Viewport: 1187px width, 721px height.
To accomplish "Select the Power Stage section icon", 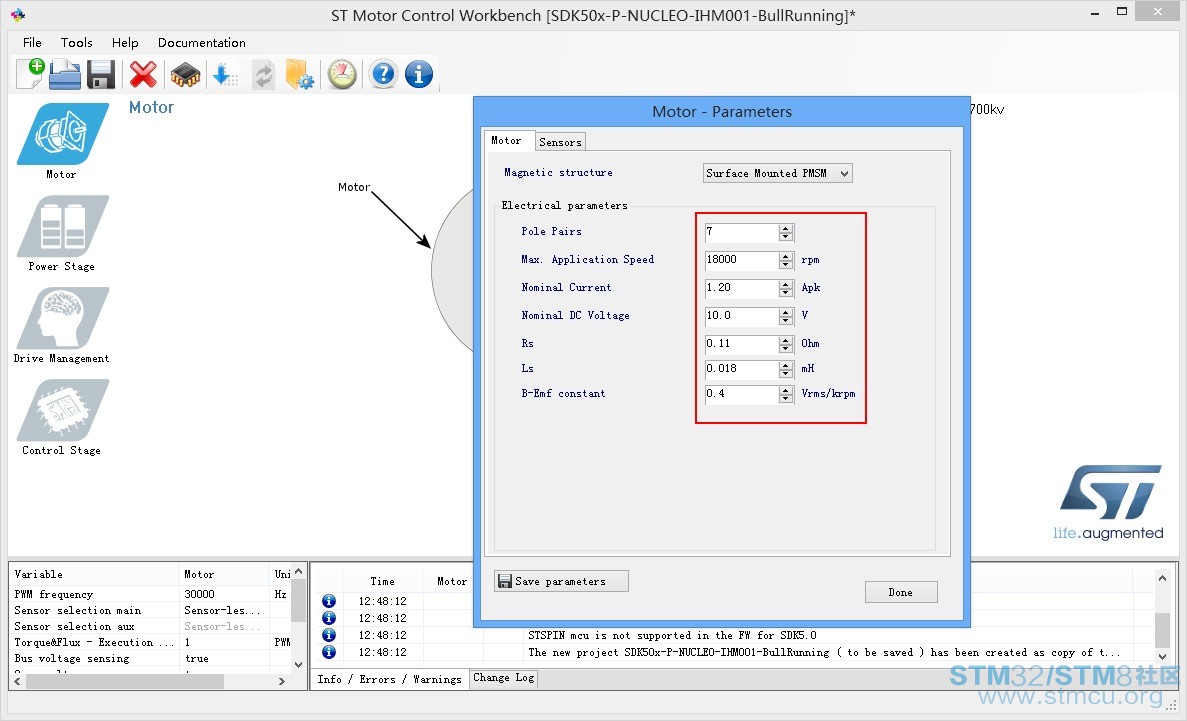I will tap(62, 226).
